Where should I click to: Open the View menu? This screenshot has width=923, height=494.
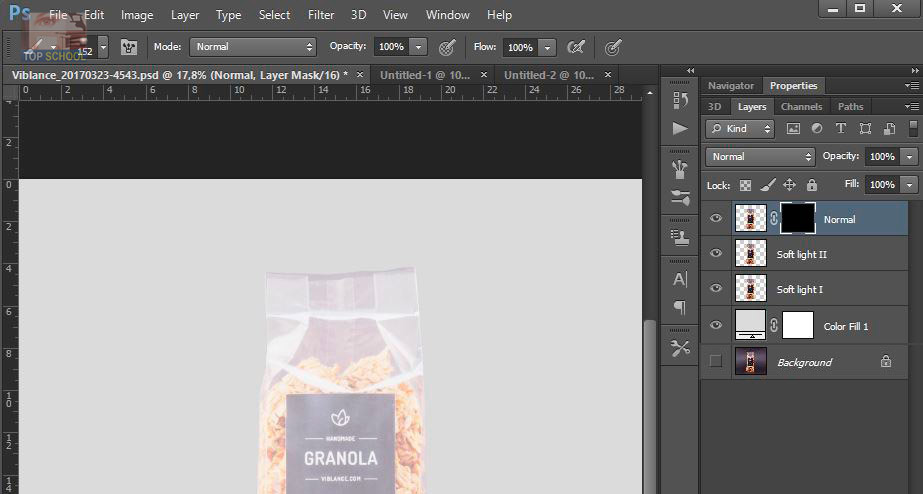[395, 15]
